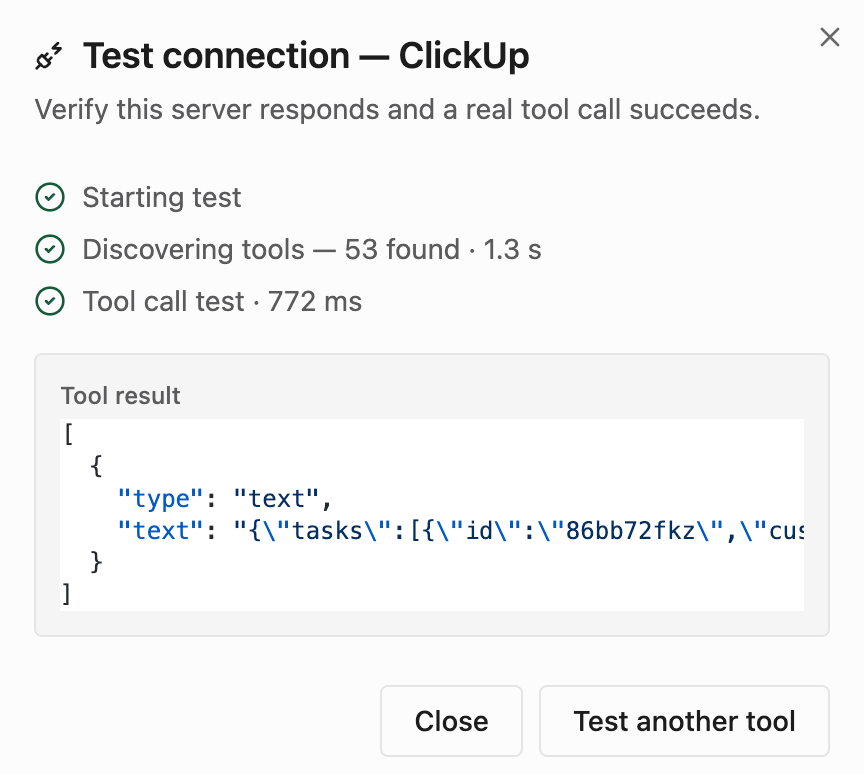Select the Starting test step label
The height and width of the screenshot is (774, 864).
tap(162, 197)
